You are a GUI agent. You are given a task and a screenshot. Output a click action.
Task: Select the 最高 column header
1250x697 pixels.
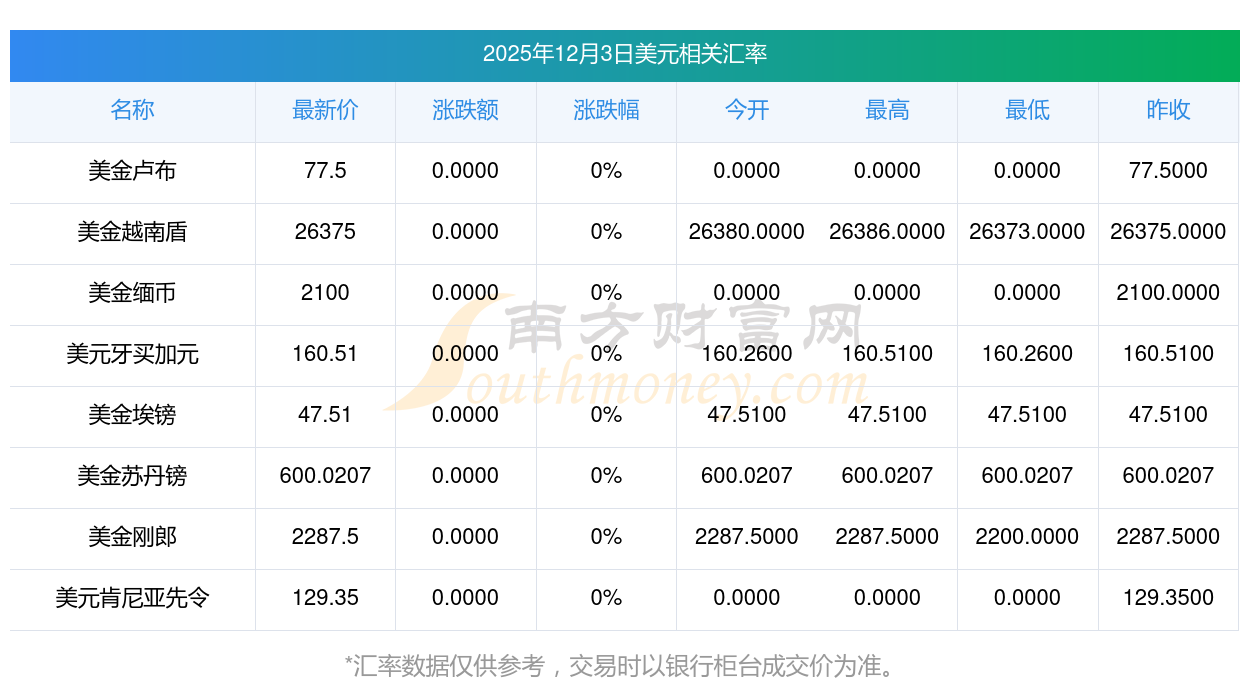[887, 110]
